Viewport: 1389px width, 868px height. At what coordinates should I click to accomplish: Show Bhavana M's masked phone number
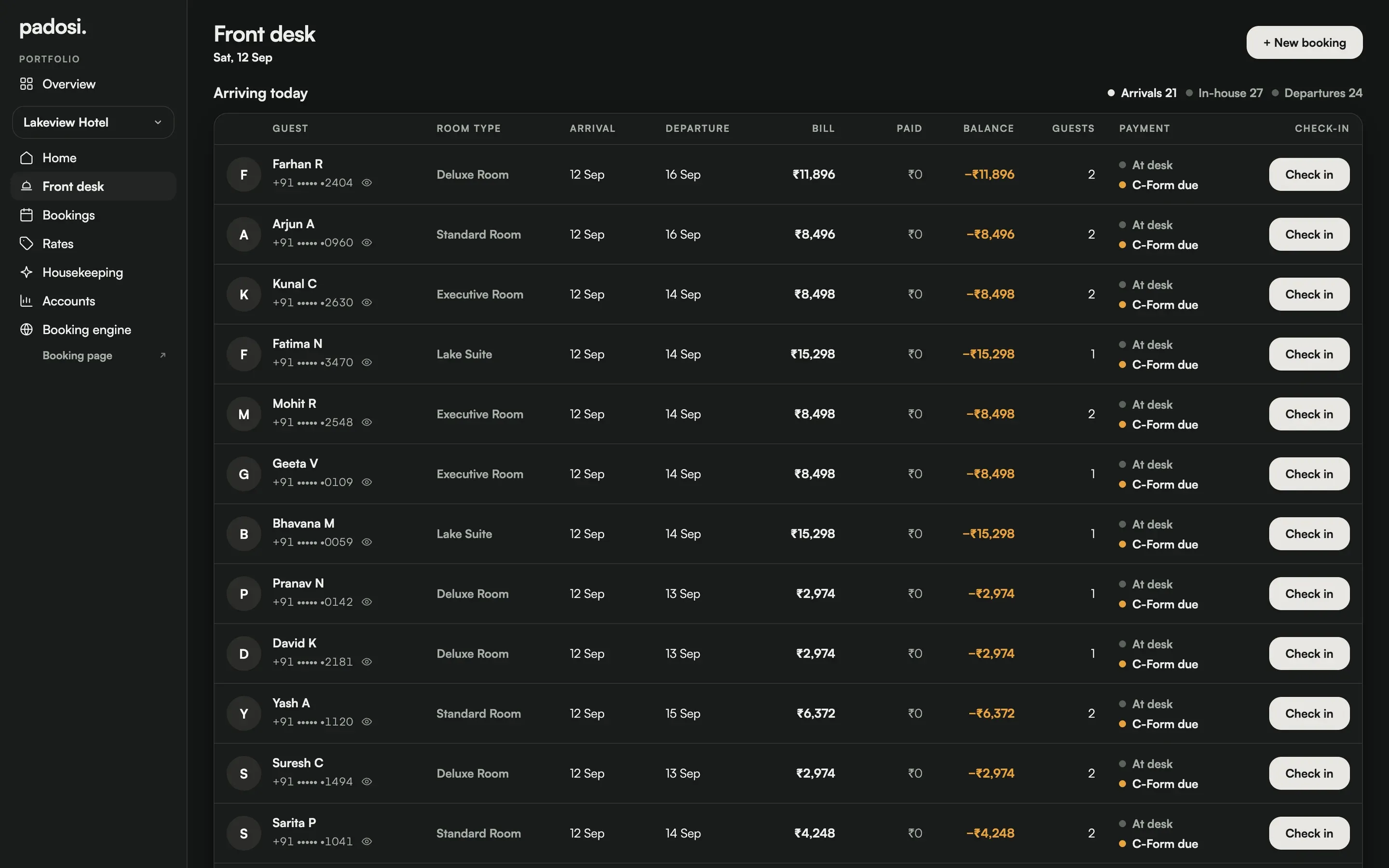pyautogui.click(x=367, y=542)
